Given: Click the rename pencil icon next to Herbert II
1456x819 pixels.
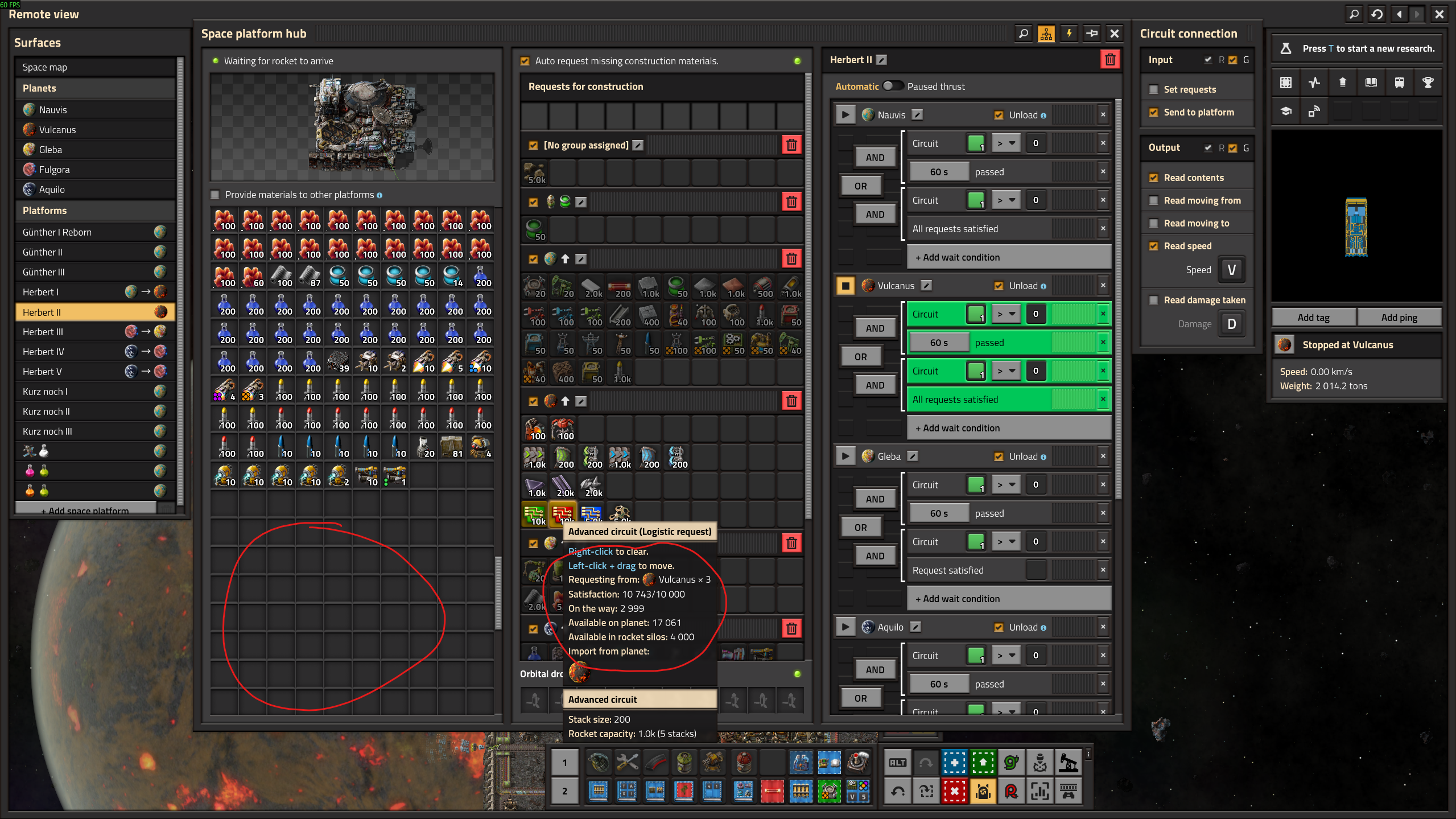Looking at the screenshot, I should click(x=881, y=60).
